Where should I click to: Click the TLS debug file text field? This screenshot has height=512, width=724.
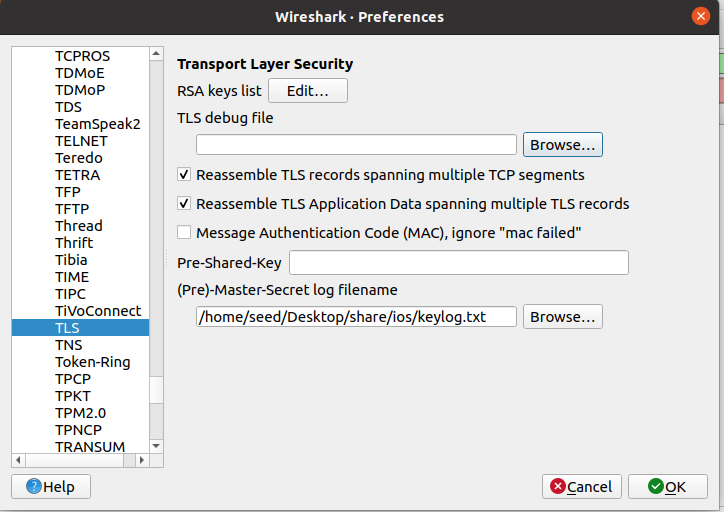[x=356, y=145]
